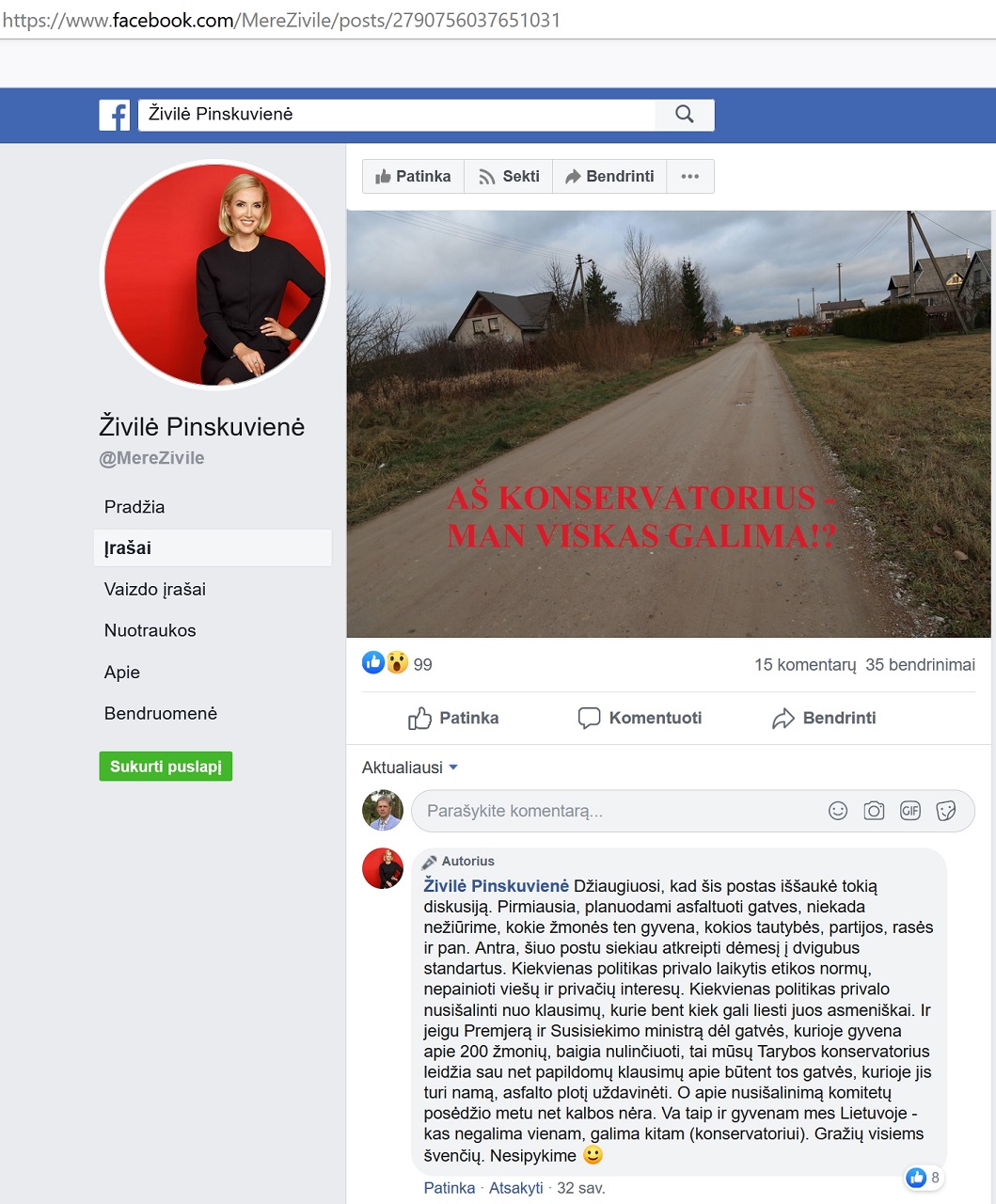996x1204 pixels.
Task: Open the three-dots more options button
Action: (x=690, y=176)
